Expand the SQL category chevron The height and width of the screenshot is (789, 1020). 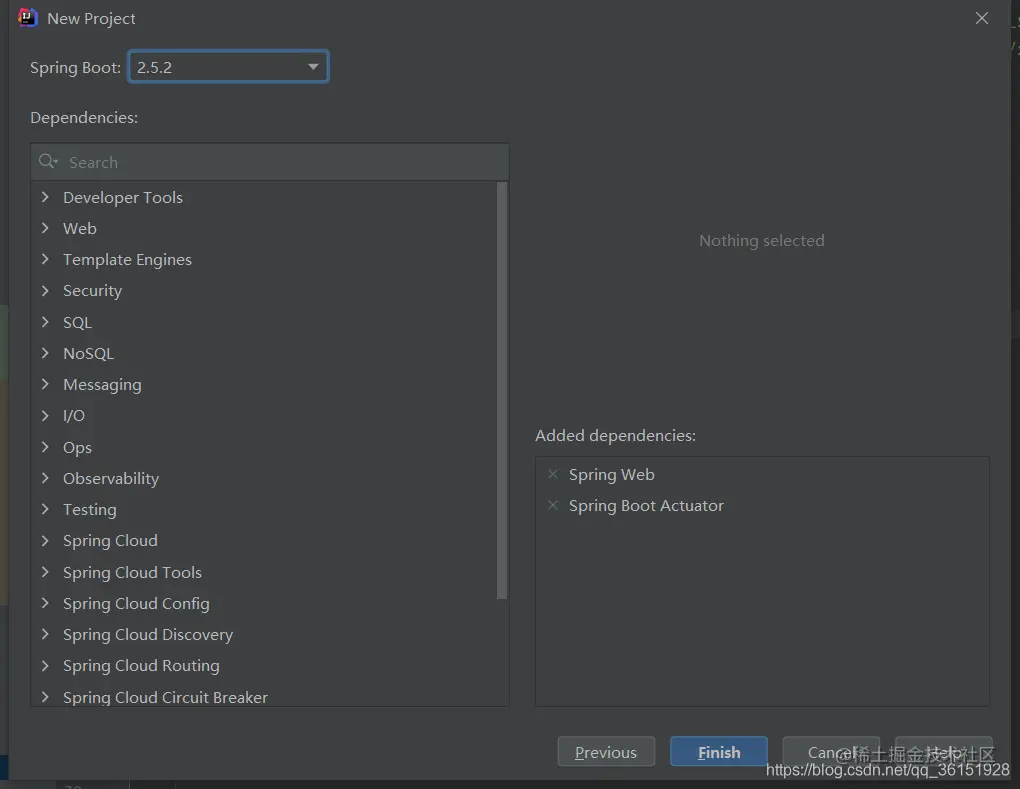(x=45, y=322)
